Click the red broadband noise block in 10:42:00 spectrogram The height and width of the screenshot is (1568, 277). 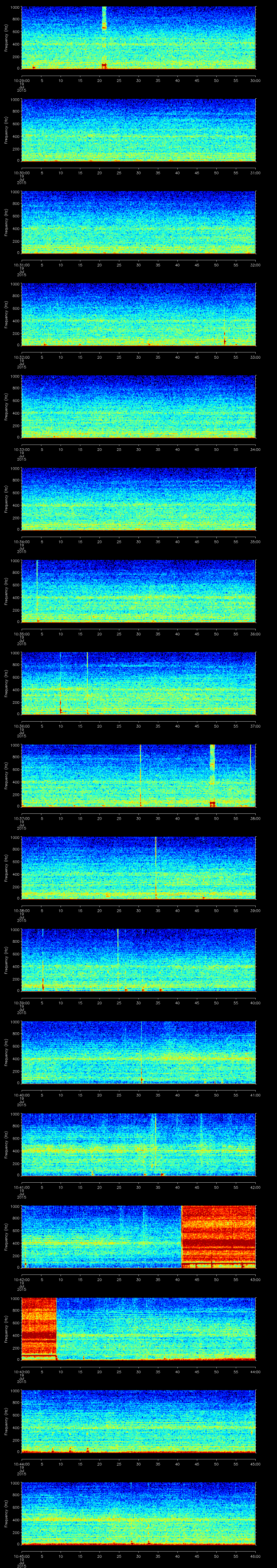[219, 1237]
